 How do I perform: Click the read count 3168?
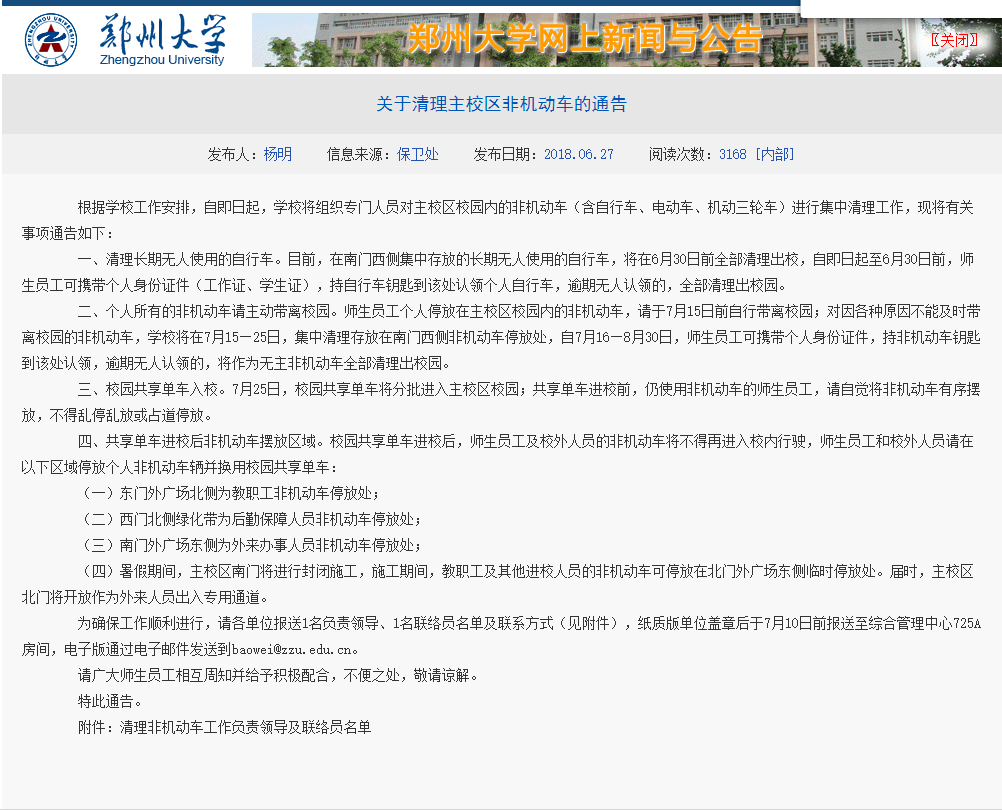click(x=732, y=154)
